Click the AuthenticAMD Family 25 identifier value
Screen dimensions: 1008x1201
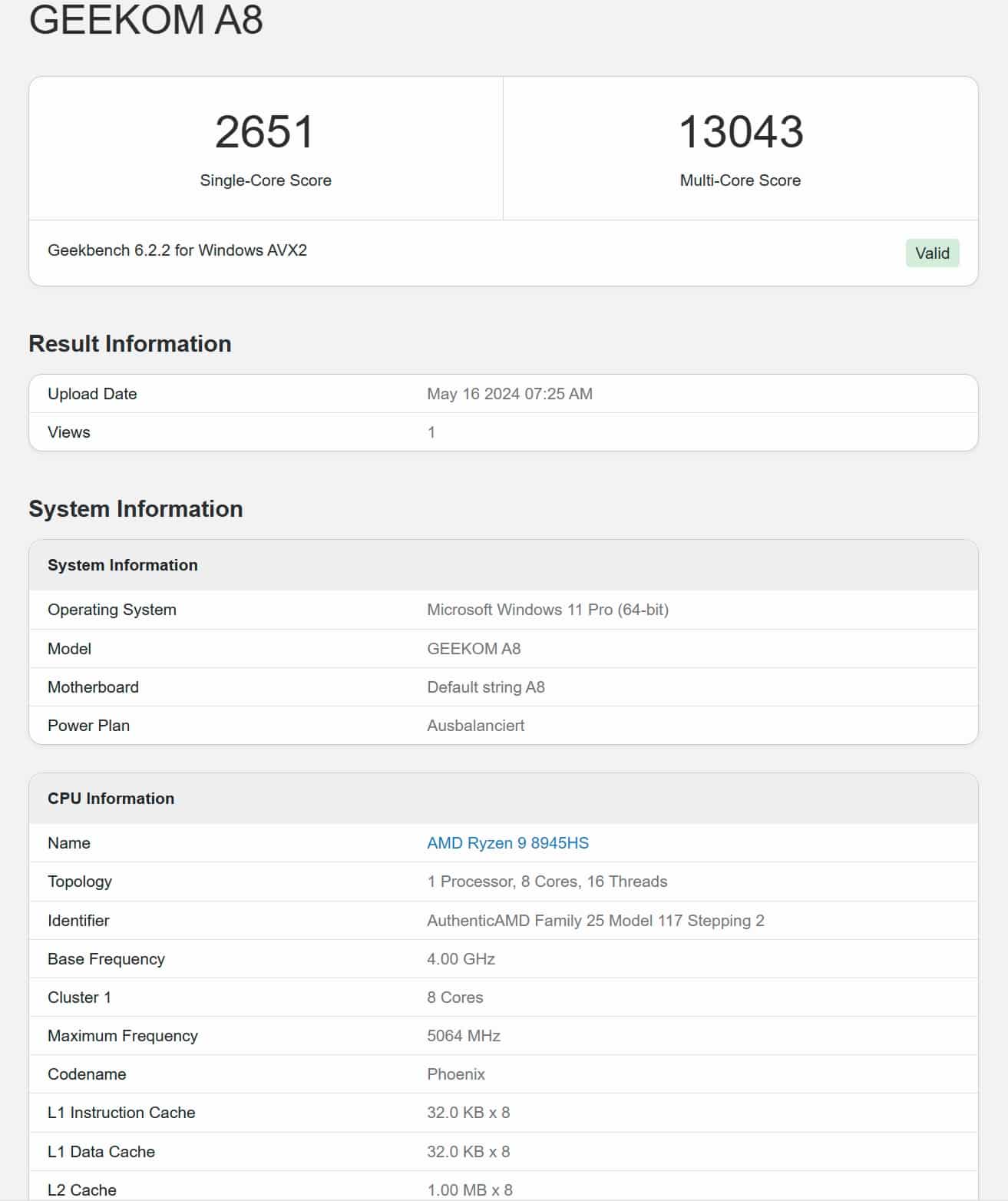point(595,921)
